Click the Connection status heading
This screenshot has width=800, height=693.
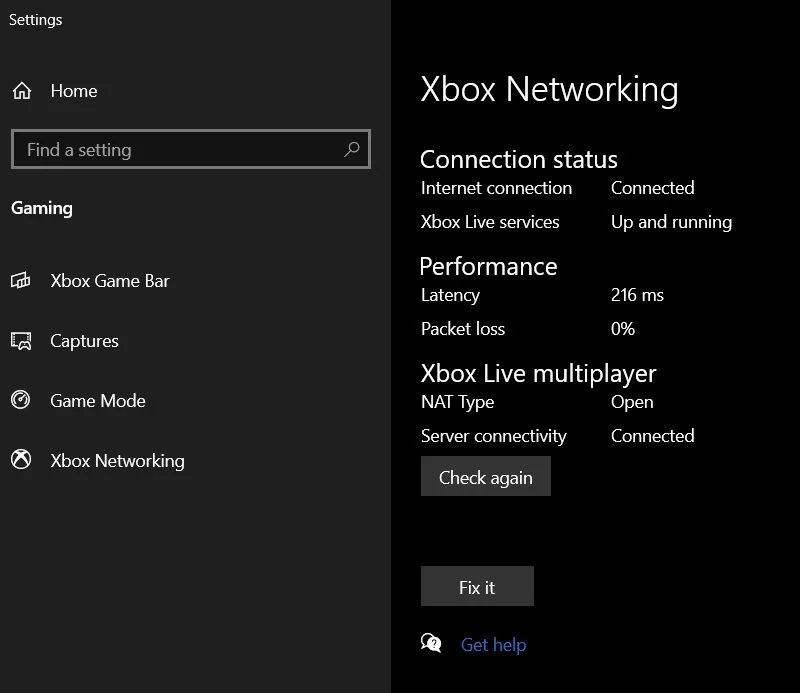(518, 159)
